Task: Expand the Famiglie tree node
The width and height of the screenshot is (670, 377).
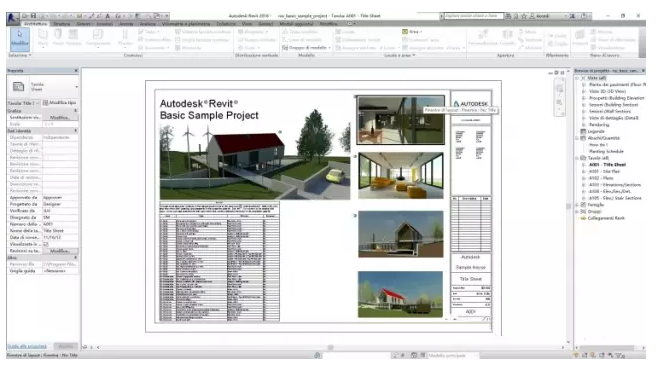Action: [x=577, y=205]
